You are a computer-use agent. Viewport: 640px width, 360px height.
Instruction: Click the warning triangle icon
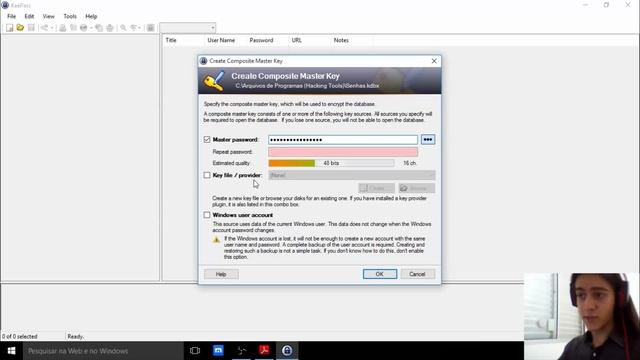click(x=216, y=240)
